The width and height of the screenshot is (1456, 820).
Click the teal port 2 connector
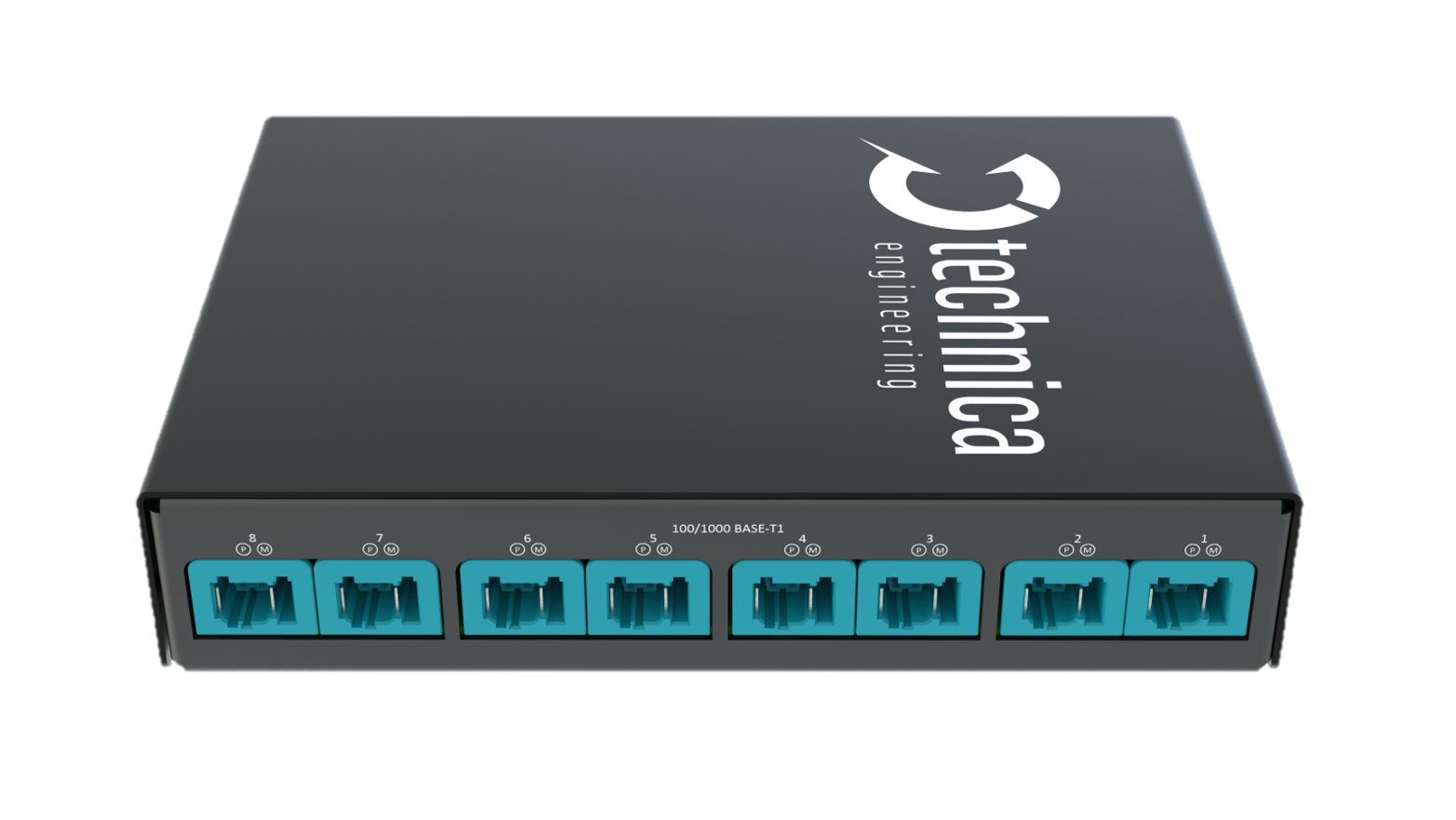click(1063, 598)
